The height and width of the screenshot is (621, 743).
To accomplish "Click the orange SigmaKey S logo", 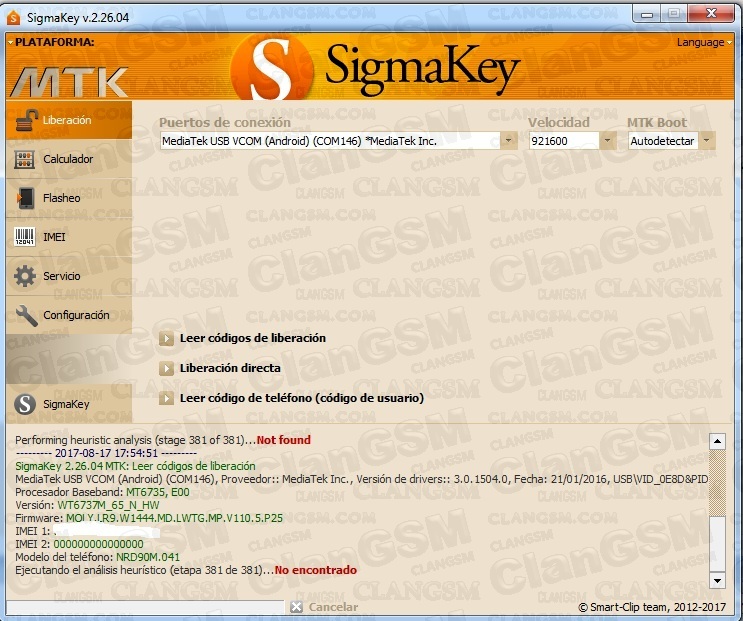I will click(x=272, y=67).
